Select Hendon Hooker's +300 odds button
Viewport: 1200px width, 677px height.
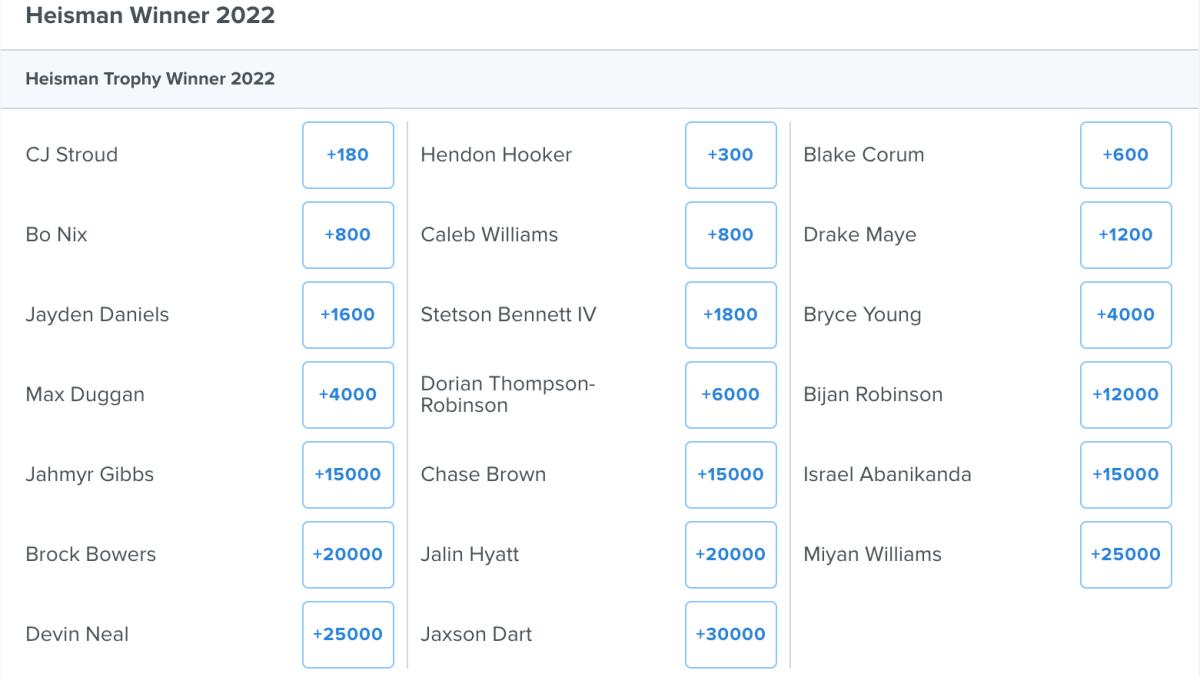click(730, 155)
